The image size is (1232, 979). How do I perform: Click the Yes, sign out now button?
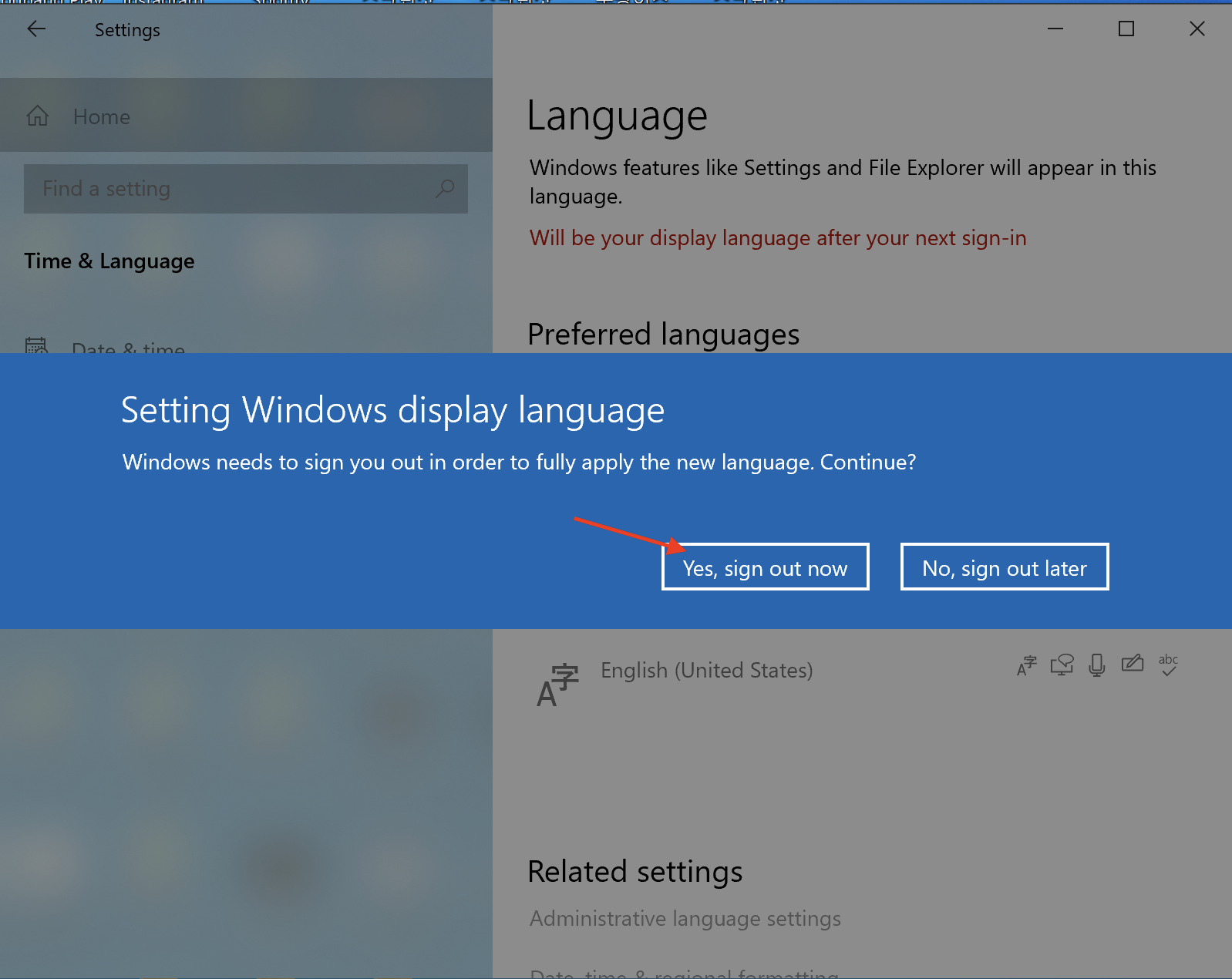(765, 567)
